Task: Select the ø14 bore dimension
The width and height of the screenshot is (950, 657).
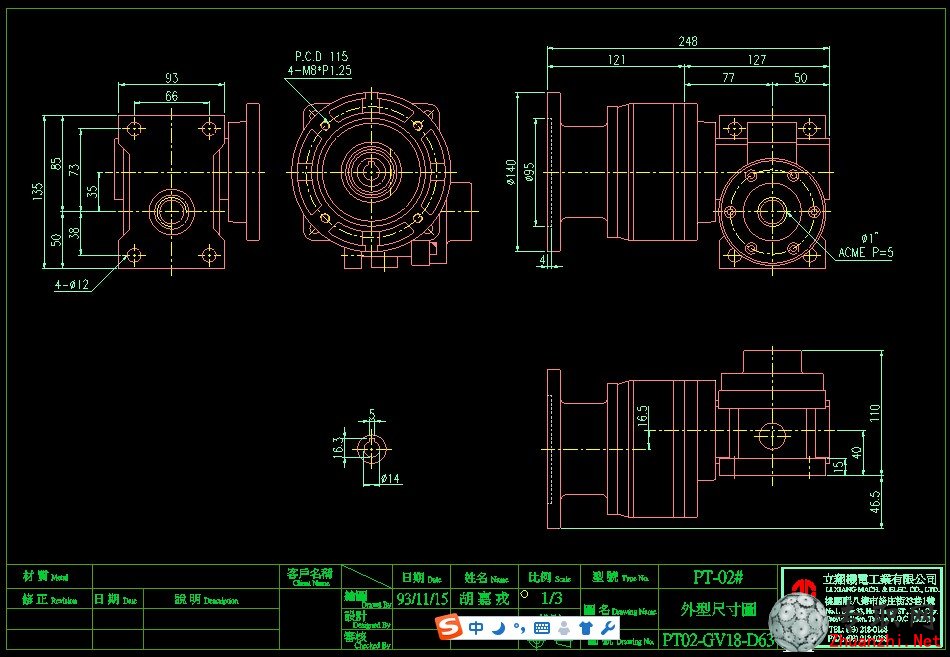Action: [391, 479]
